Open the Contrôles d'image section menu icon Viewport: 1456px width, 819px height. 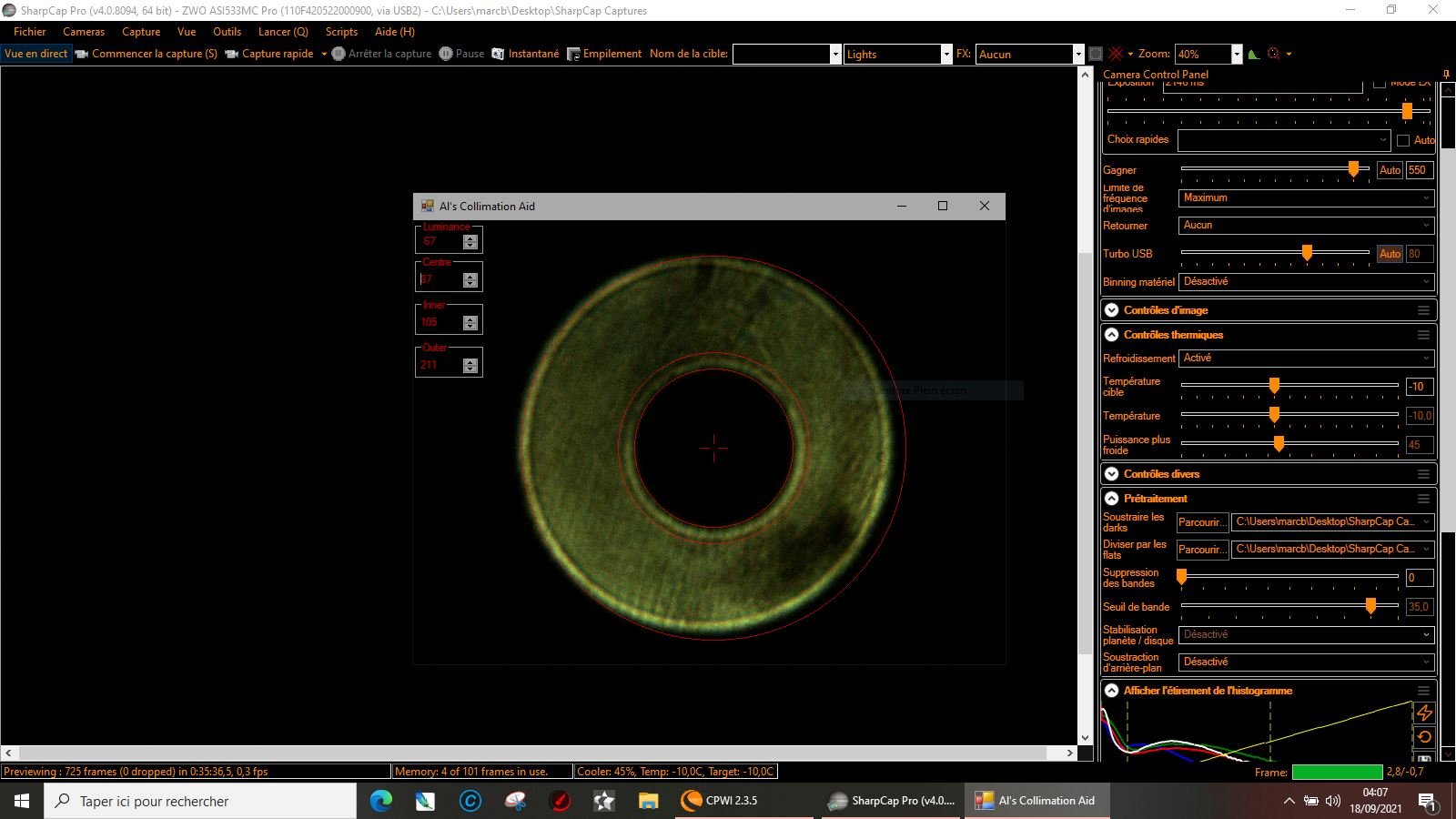click(1423, 310)
